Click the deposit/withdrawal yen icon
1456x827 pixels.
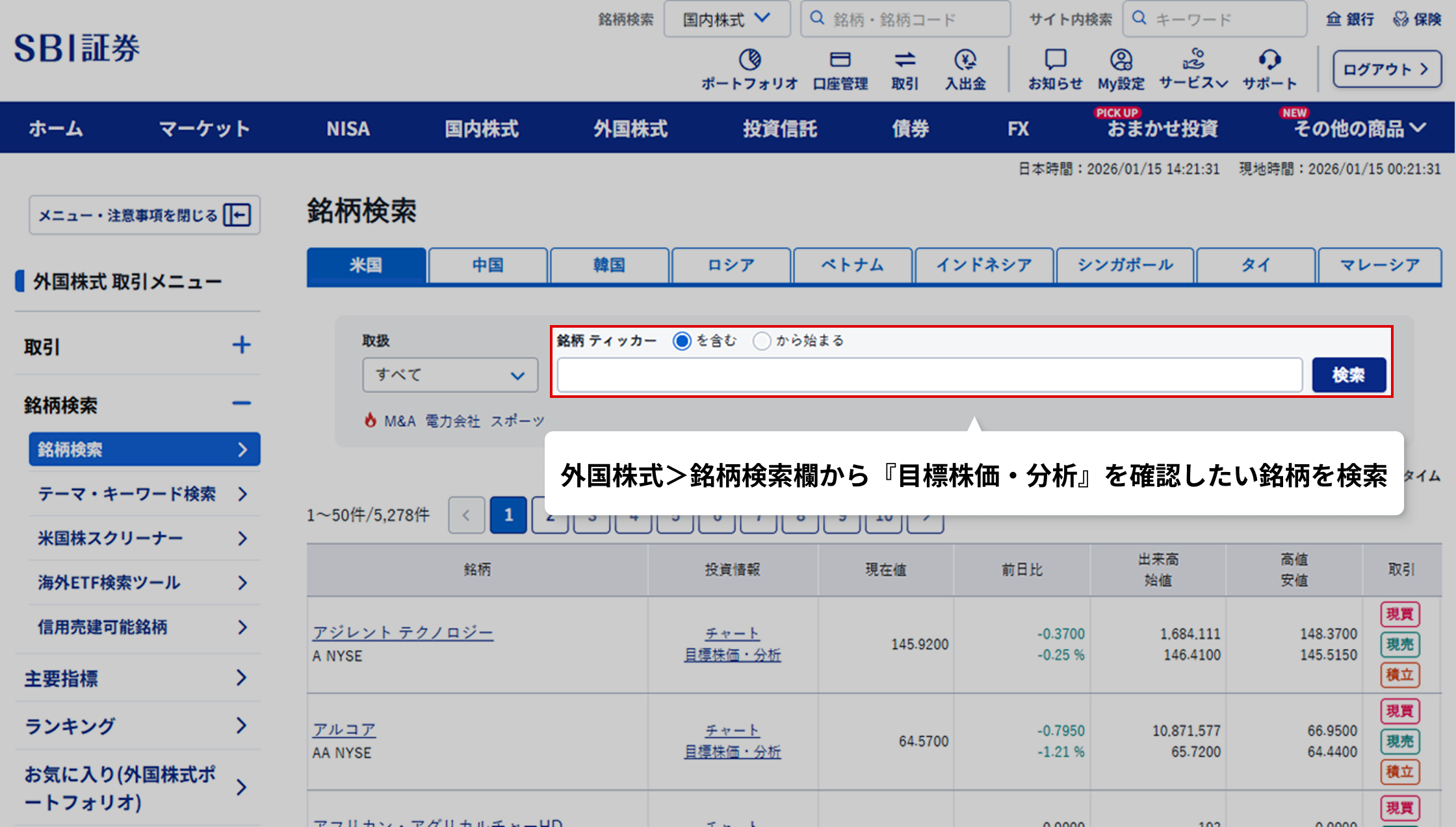pos(965,60)
